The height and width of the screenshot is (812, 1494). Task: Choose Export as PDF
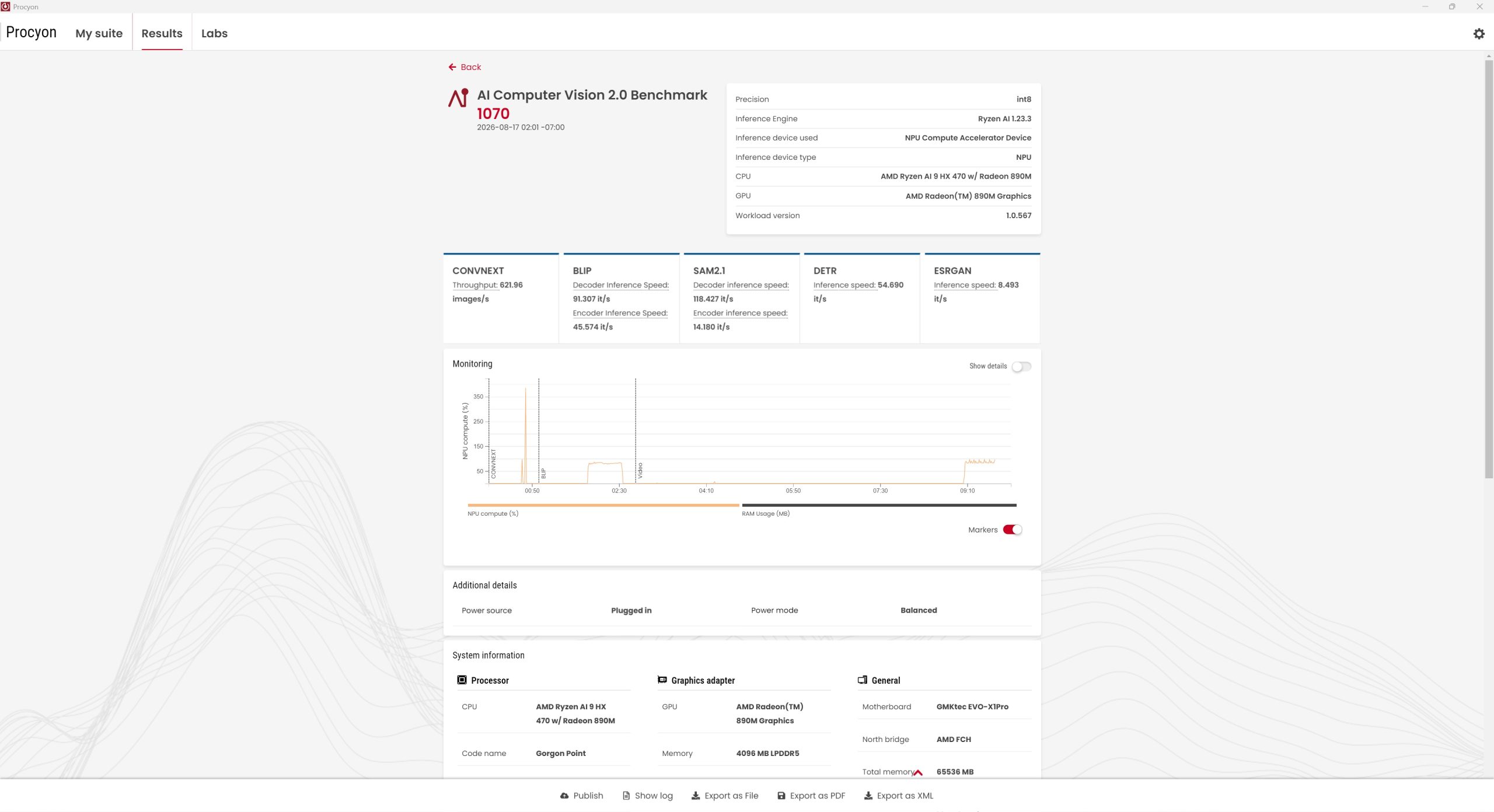[811, 796]
